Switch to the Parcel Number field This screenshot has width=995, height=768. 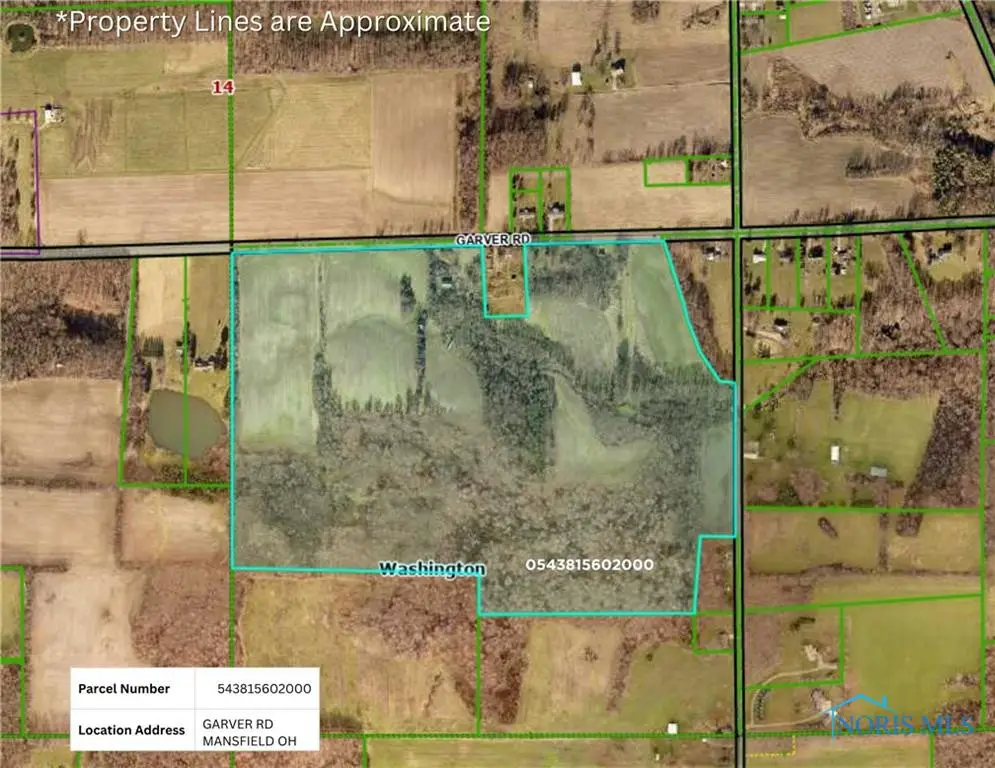[123, 689]
